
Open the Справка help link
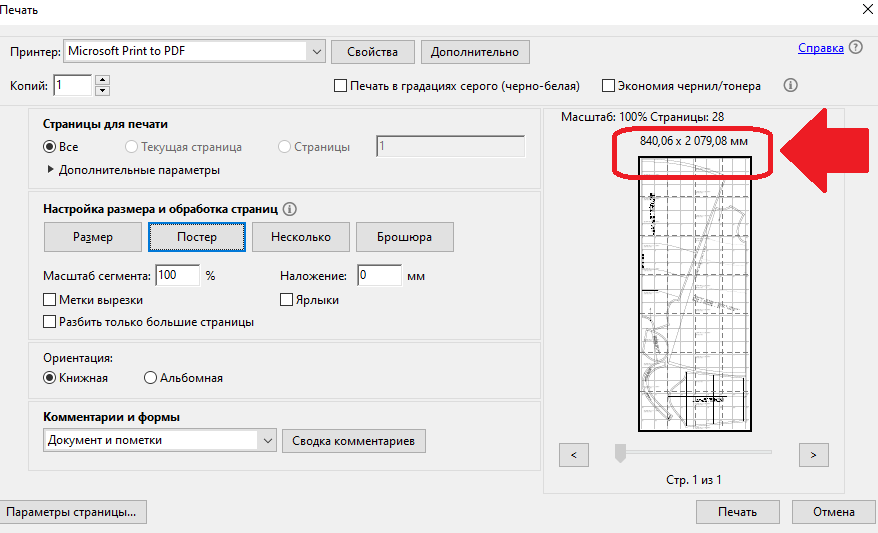pos(820,48)
